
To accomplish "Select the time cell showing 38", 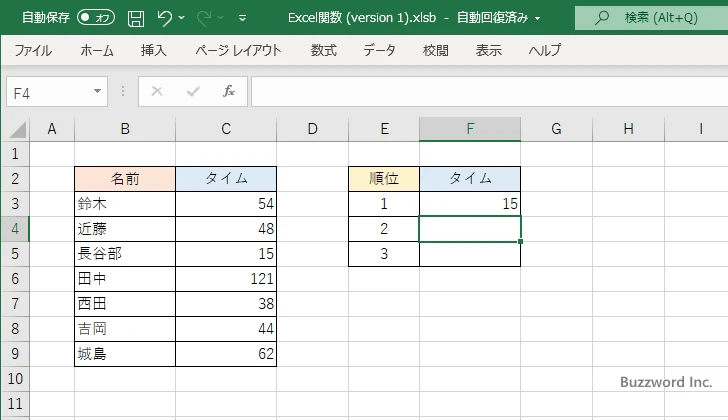I will 226,304.
